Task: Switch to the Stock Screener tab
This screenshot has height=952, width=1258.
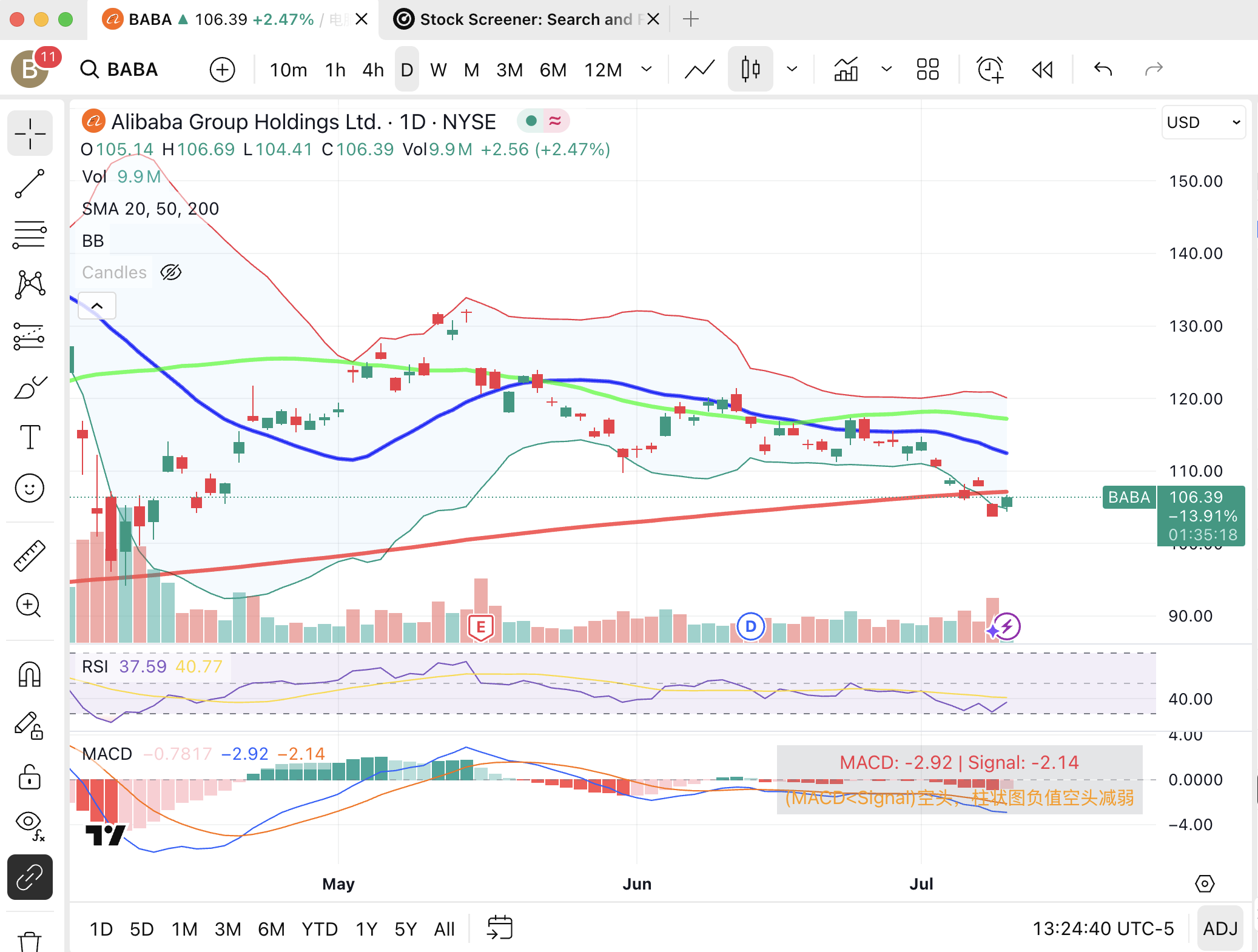Action: 522,19
